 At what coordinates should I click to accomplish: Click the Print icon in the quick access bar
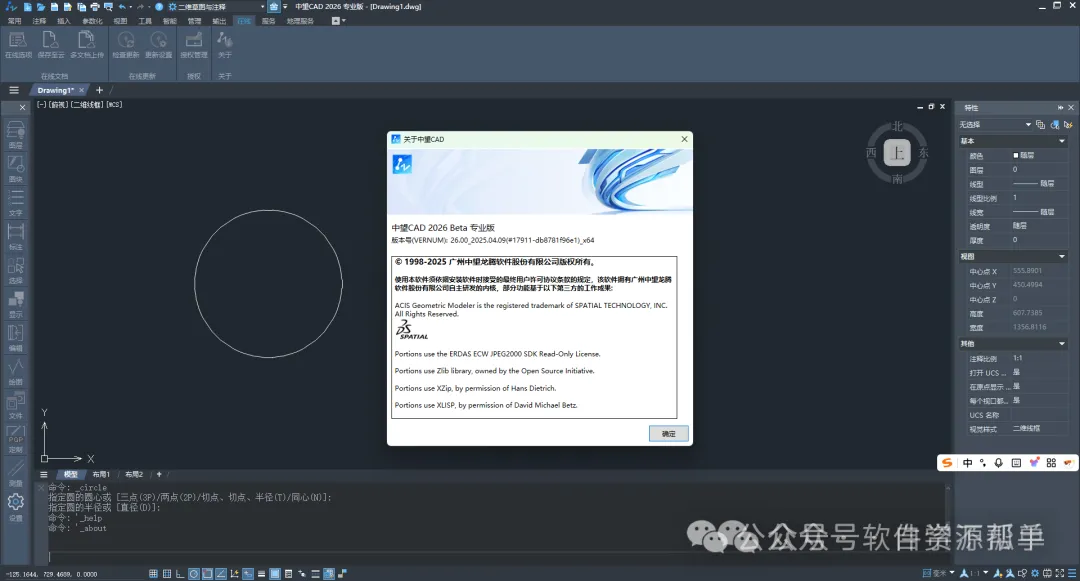(95, 7)
